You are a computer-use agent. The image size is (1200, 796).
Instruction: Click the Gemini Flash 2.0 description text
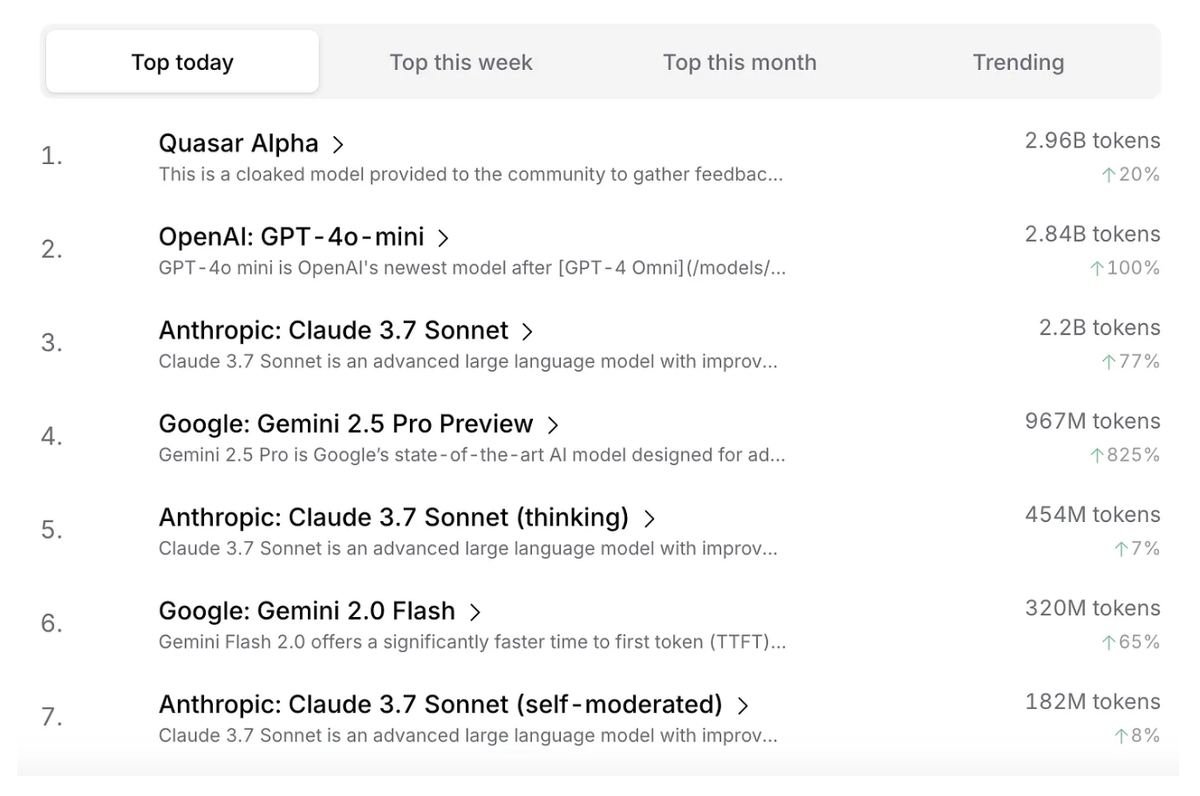tap(472, 642)
